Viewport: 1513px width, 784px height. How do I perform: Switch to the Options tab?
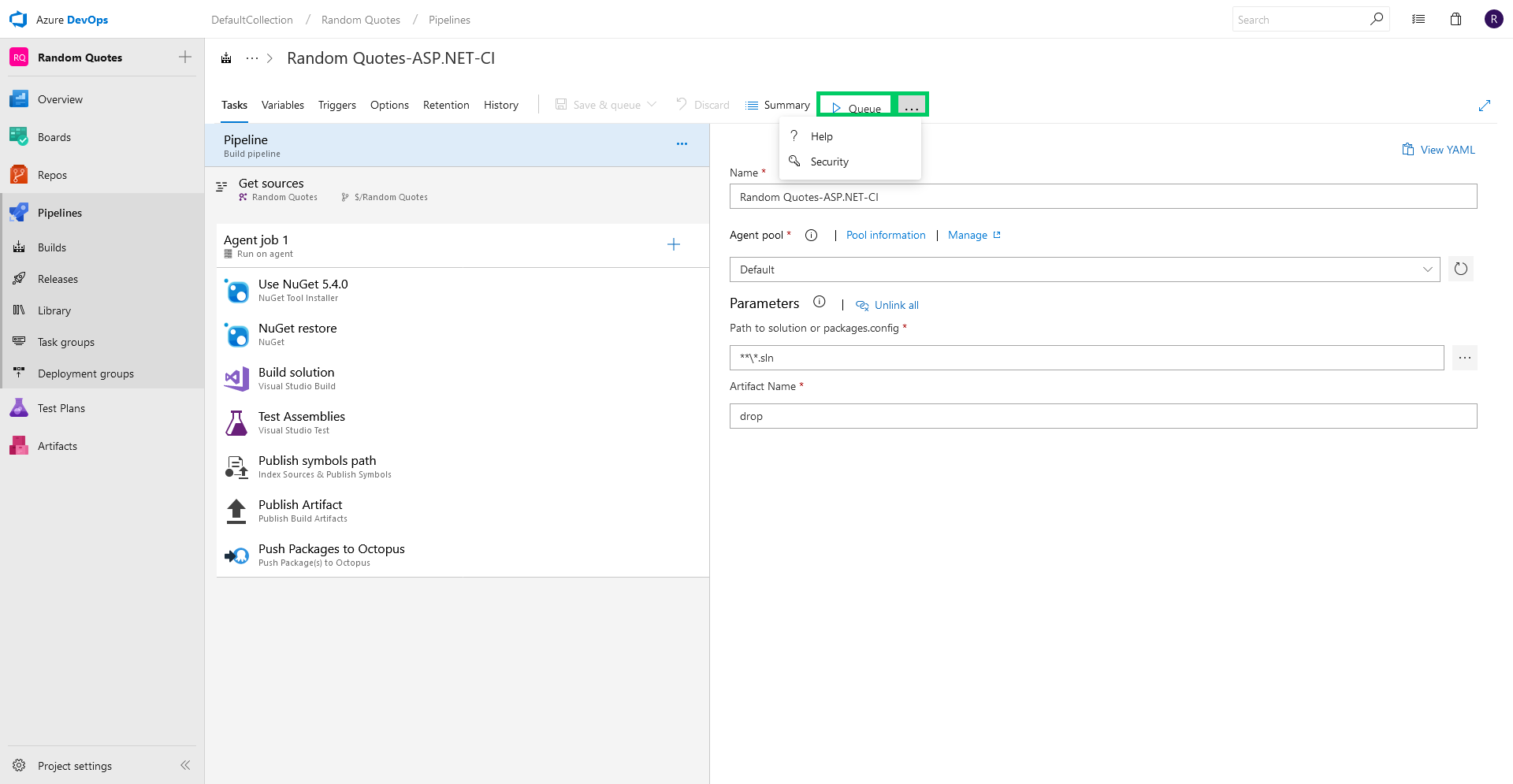pos(389,105)
